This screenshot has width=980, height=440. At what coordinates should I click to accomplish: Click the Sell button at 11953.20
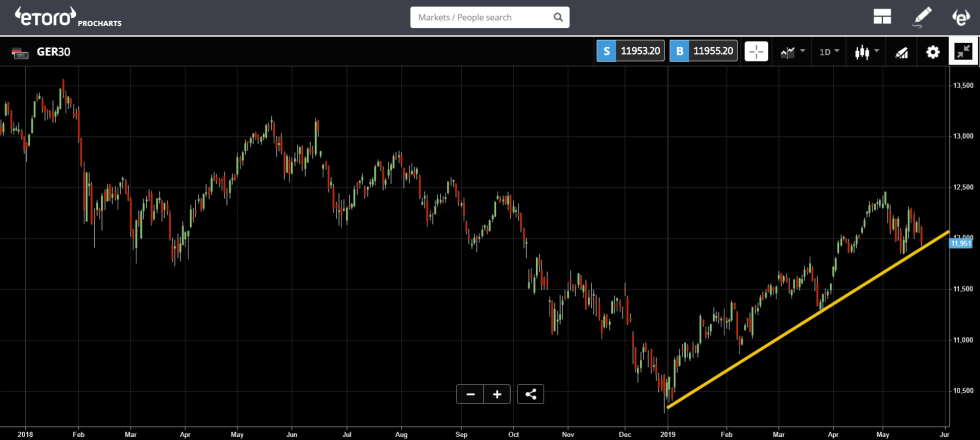(630, 51)
